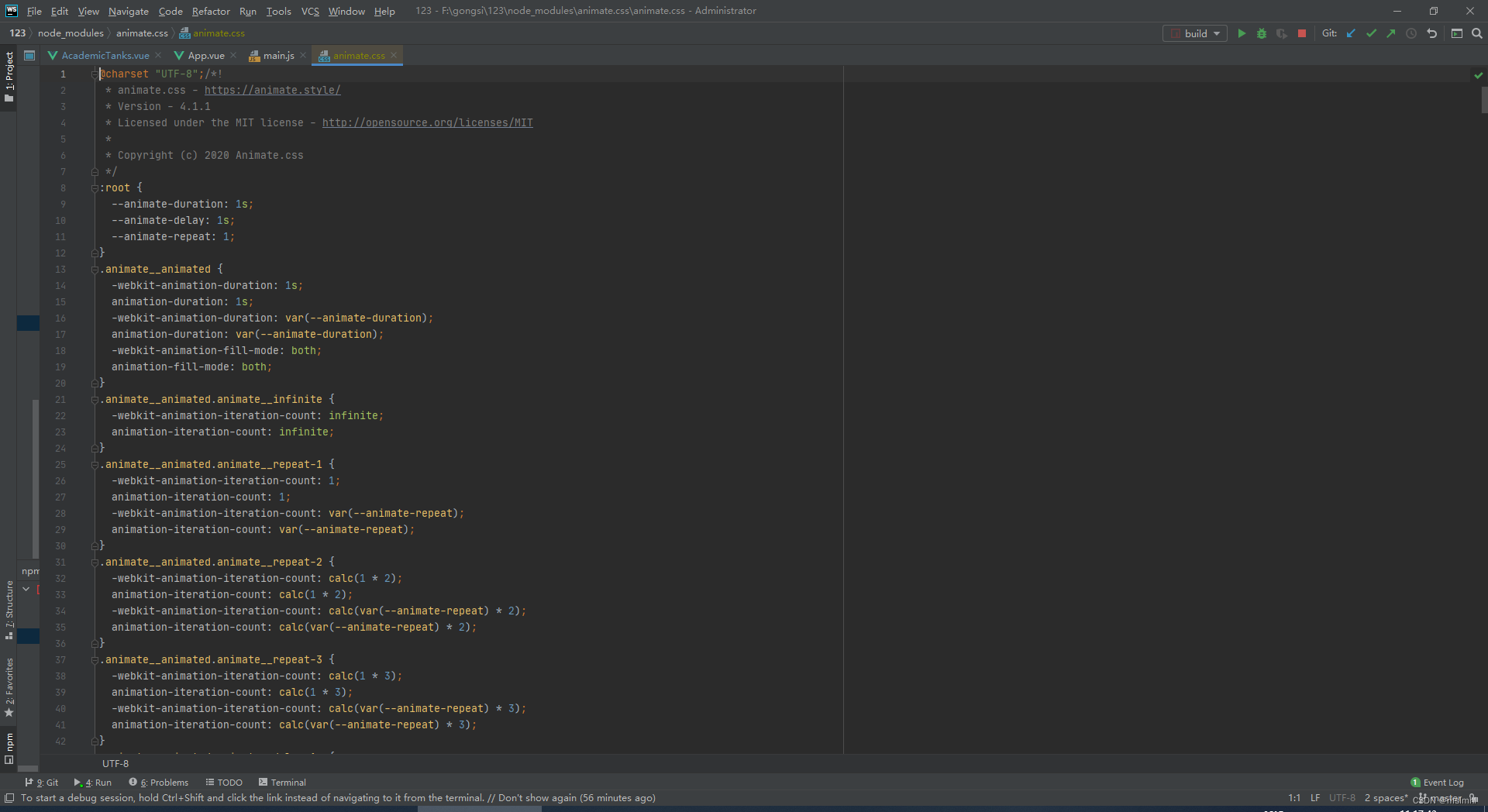The image size is (1488, 812).
Task: Follow the https://animate.style/ link
Action: point(272,91)
